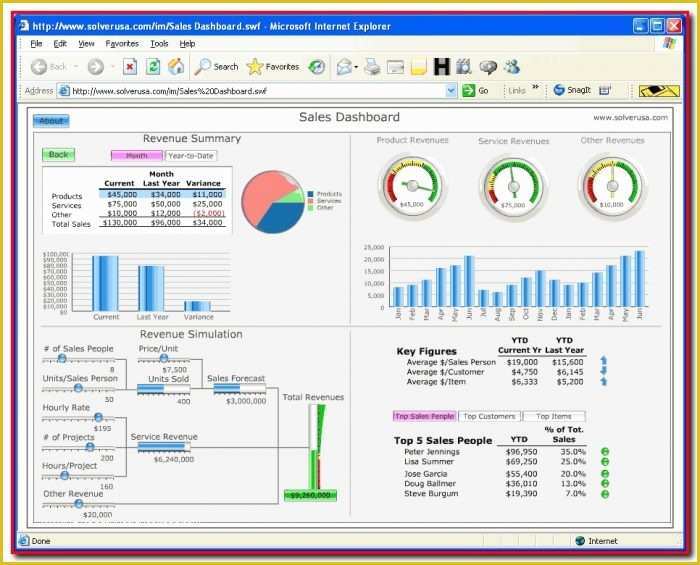Image resolution: width=700 pixels, height=565 pixels.
Task: Click the browser Forward arrow icon
Action: (96, 67)
